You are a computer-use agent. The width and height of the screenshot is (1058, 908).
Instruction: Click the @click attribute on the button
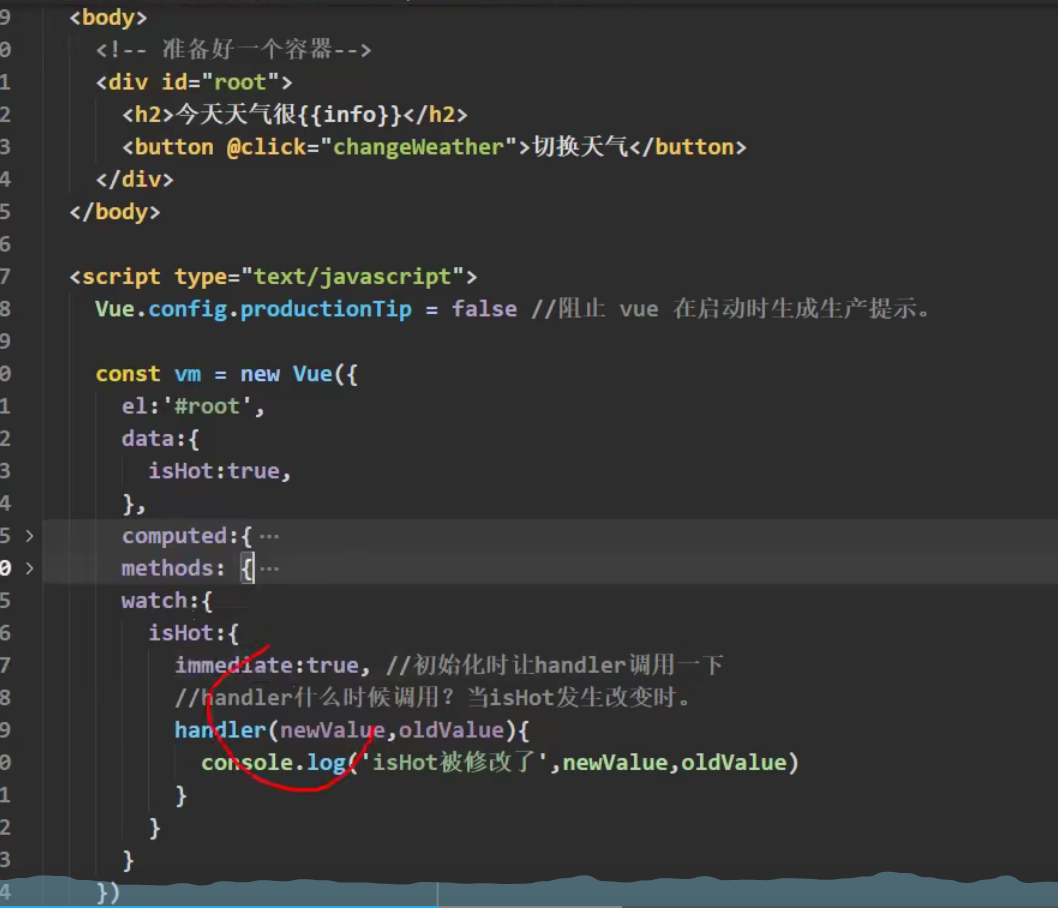coord(267,147)
